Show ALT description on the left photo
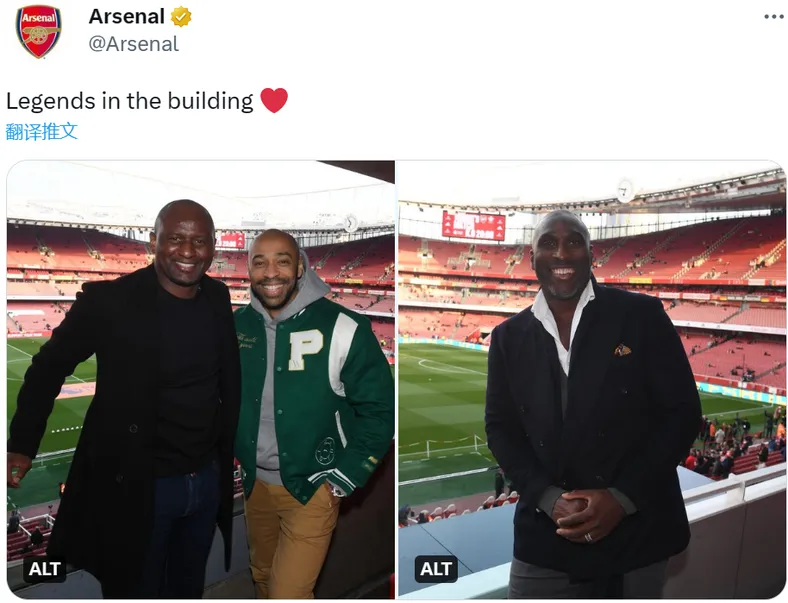Image resolution: width=788 pixels, height=603 pixels. tap(44, 569)
